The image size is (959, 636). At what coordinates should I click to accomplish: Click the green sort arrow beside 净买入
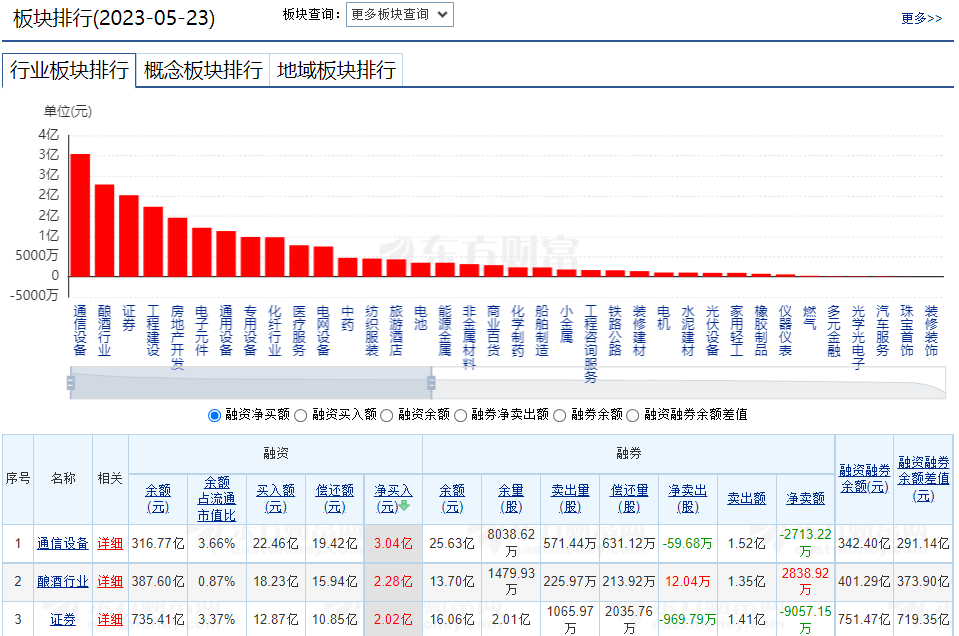click(405, 506)
